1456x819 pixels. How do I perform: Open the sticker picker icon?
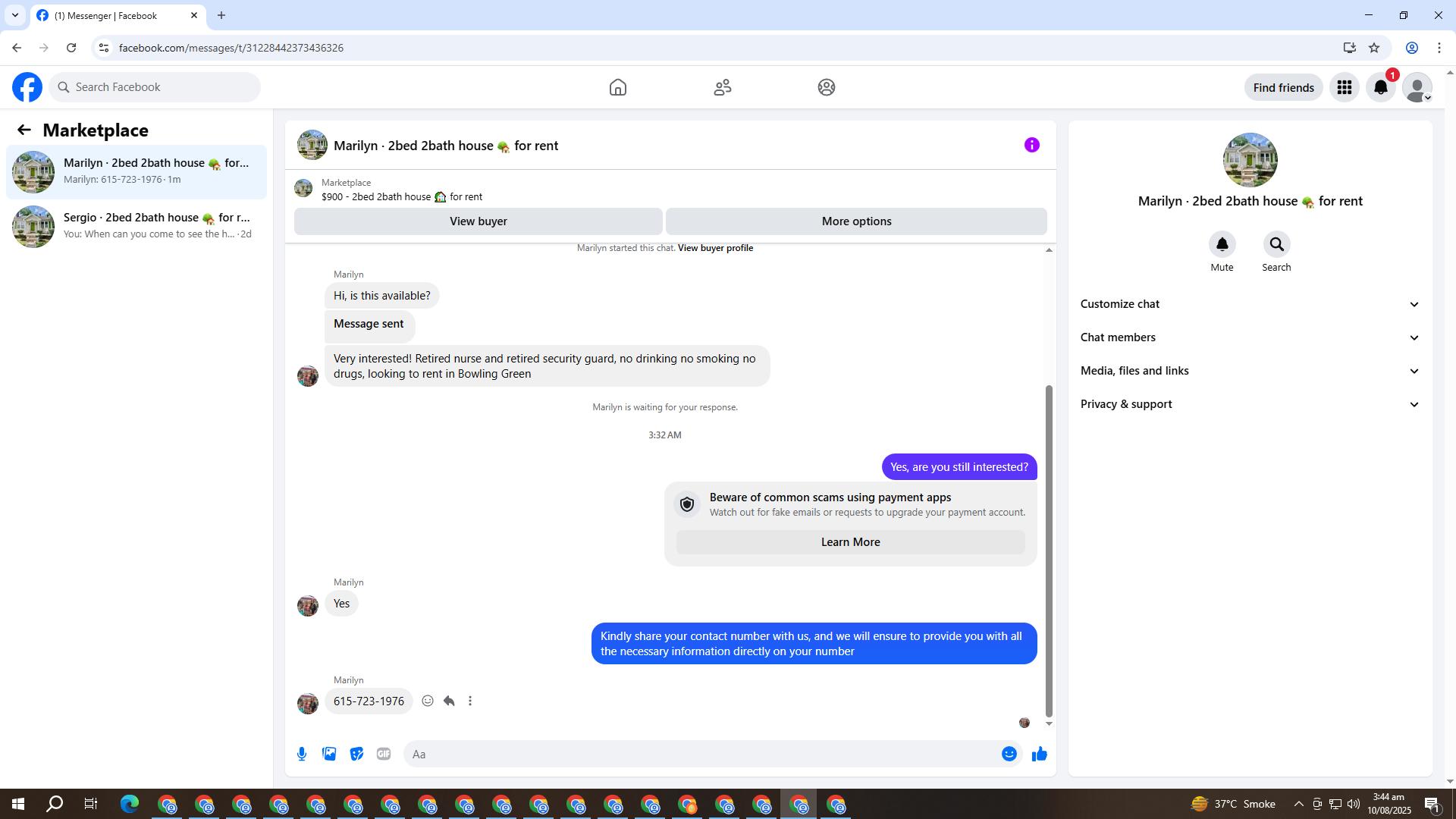(x=356, y=754)
